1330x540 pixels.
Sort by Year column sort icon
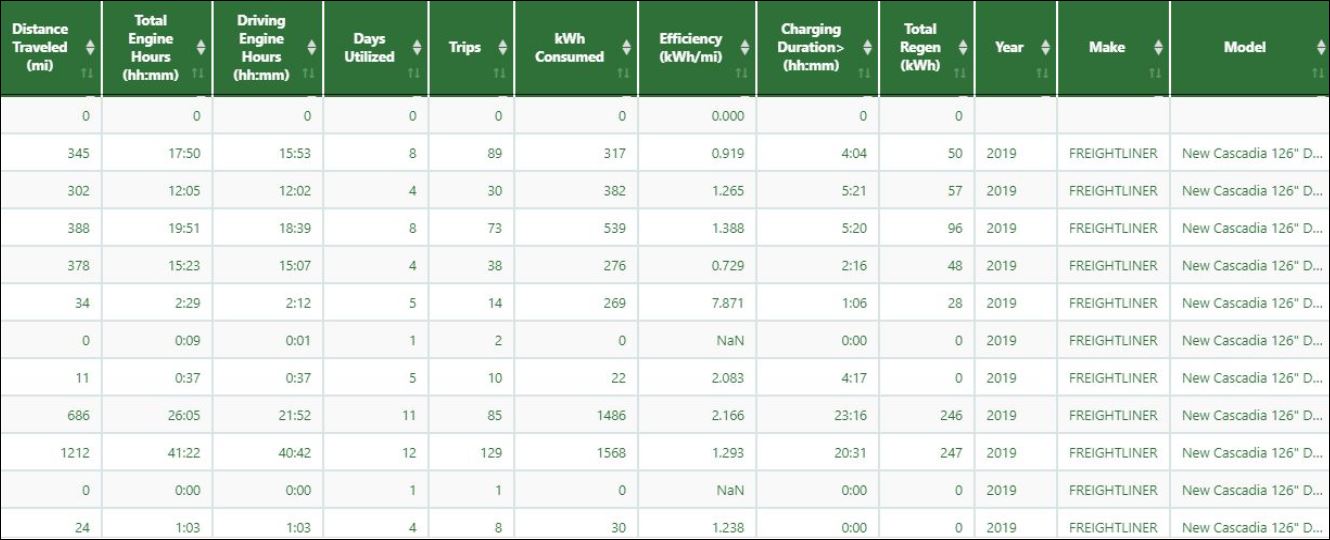coord(1044,47)
